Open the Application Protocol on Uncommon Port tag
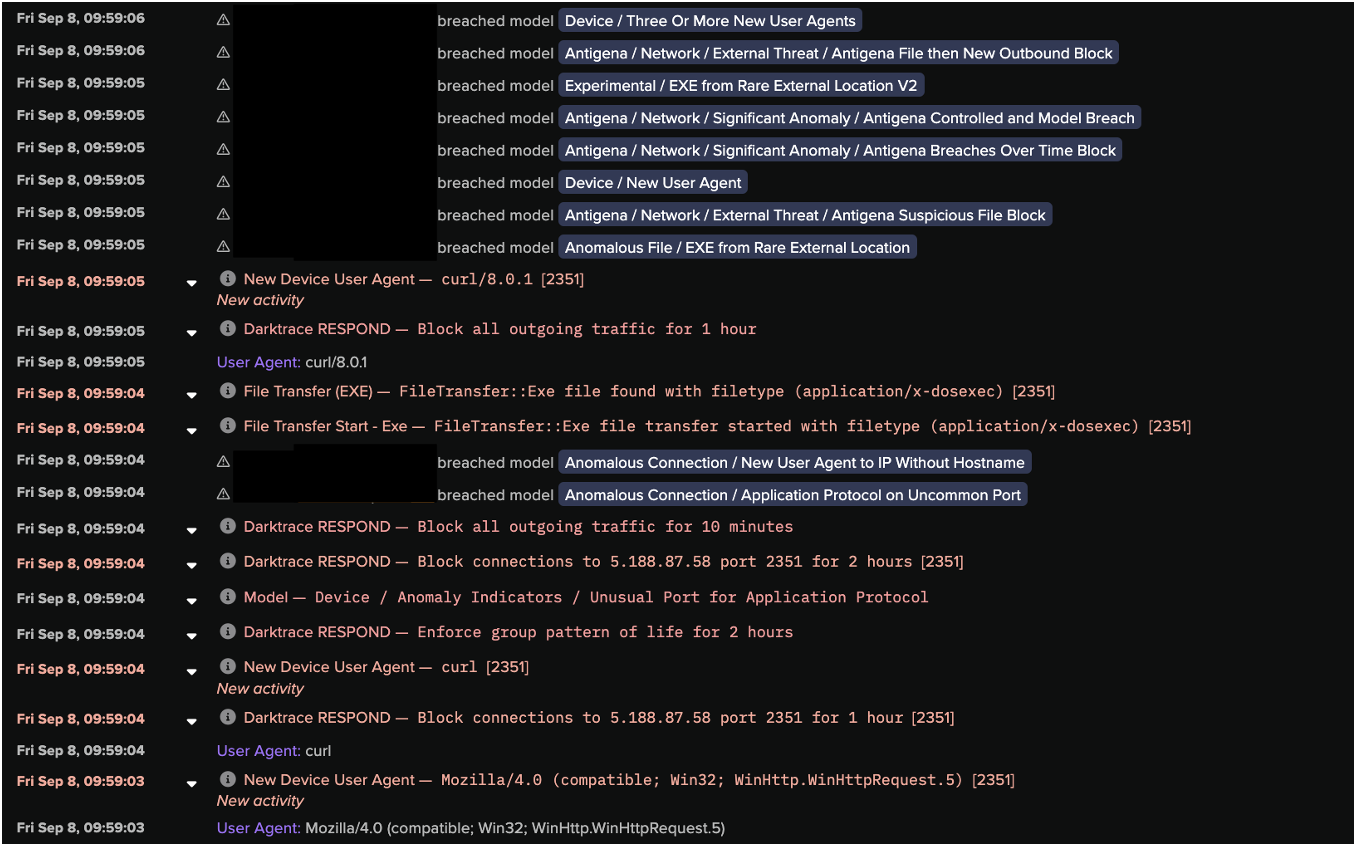 coord(793,495)
